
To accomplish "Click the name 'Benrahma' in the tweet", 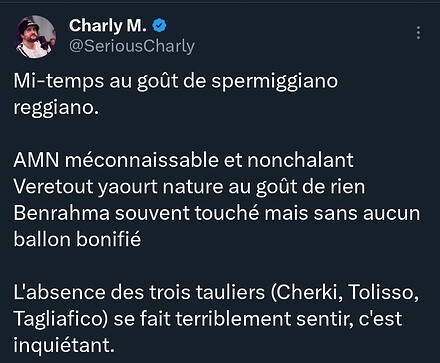I will 62,213.
